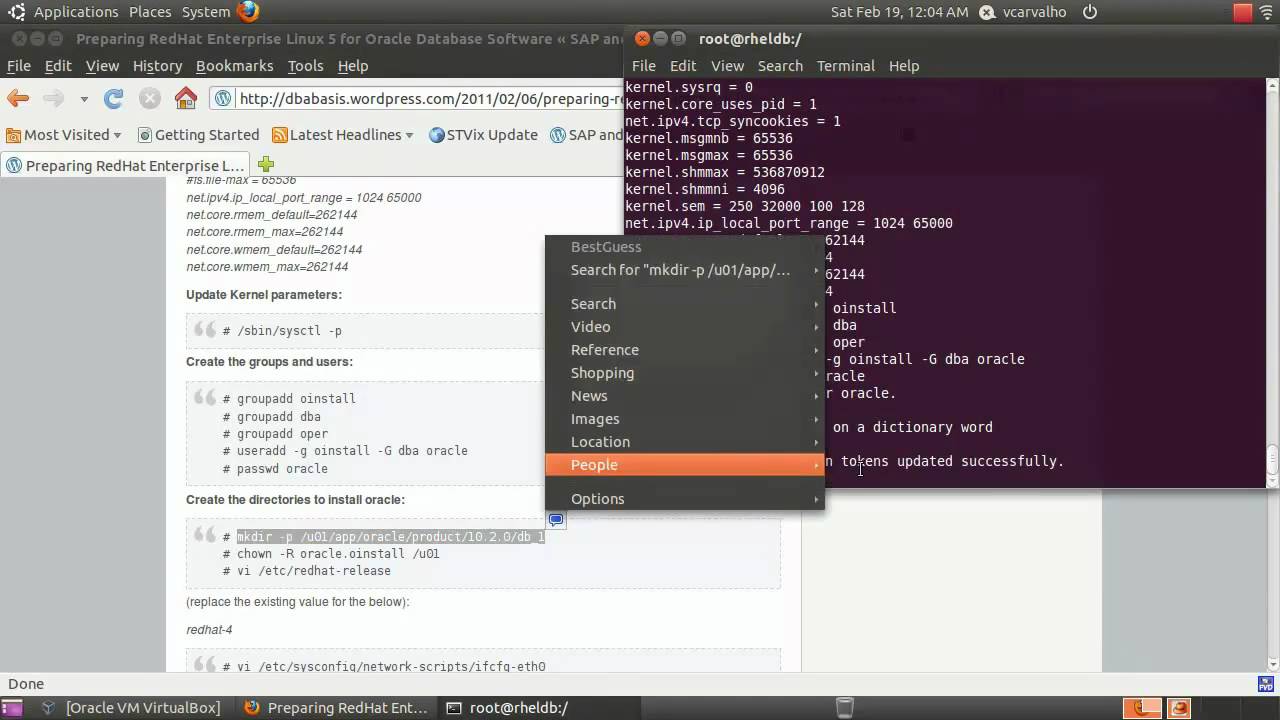Click the "# groupadd oinstall" line
The image size is (1280, 720).
[289, 399]
